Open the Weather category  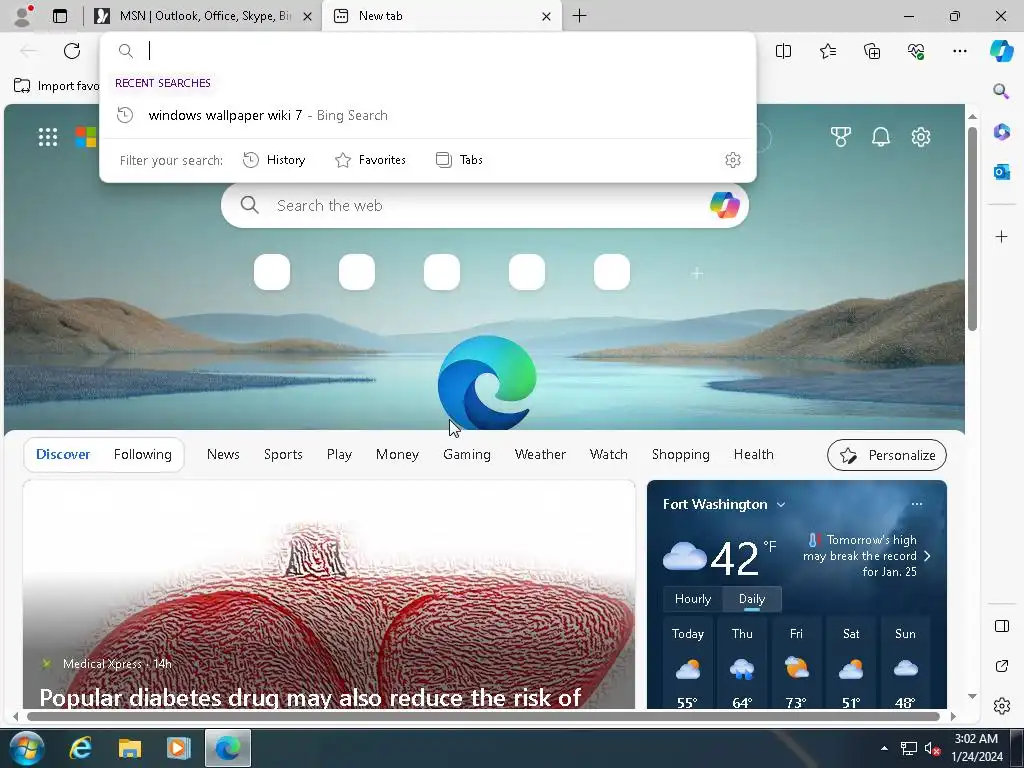point(540,454)
